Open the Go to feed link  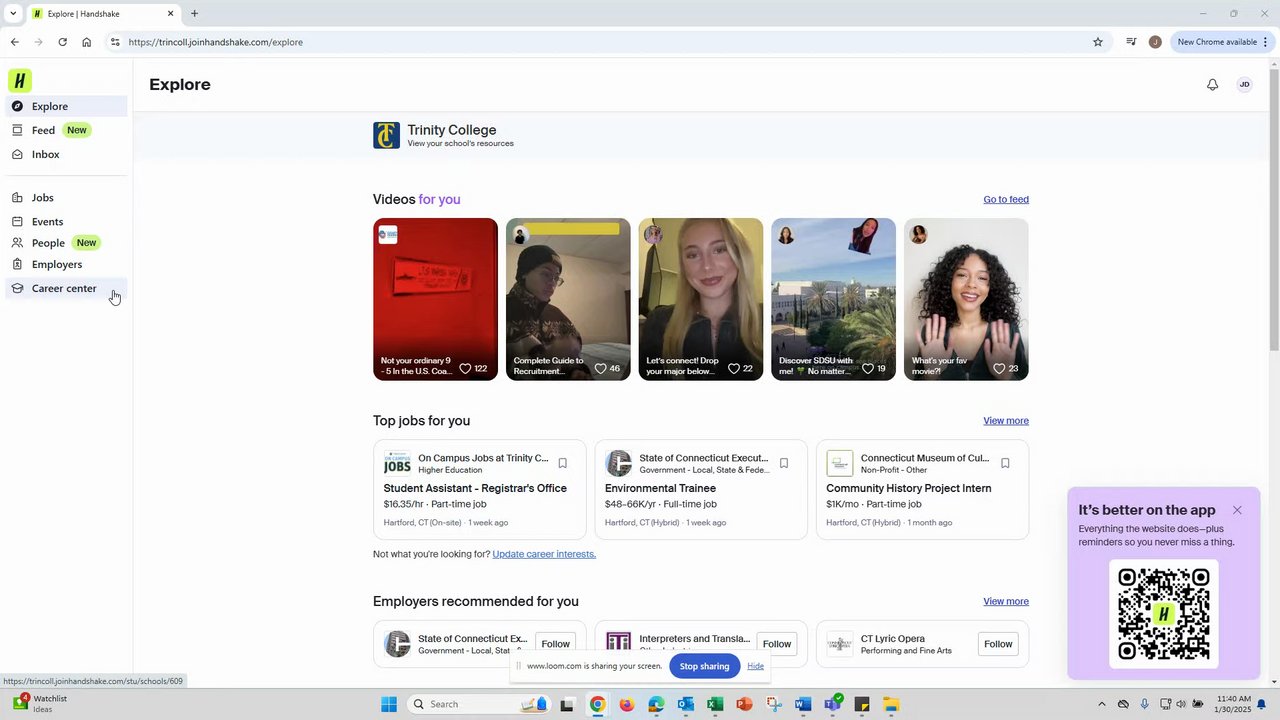click(x=1006, y=199)
